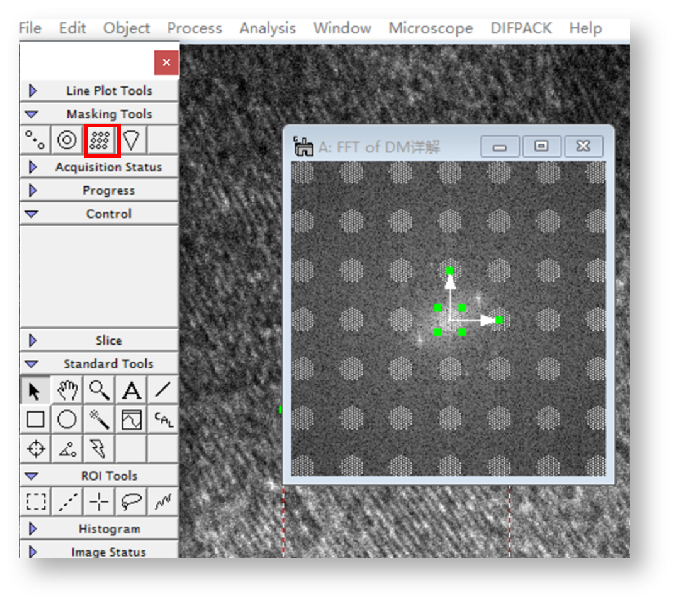The width and height of the screenshot is (676, 604).
Task: Select the lasso ROI tool
Action: [131, 501]
